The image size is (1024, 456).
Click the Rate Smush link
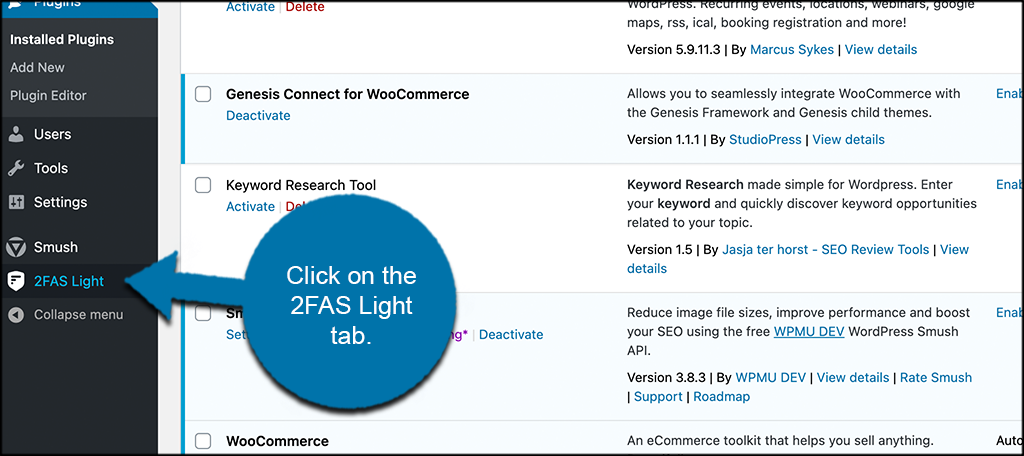(x=936, y=378)
